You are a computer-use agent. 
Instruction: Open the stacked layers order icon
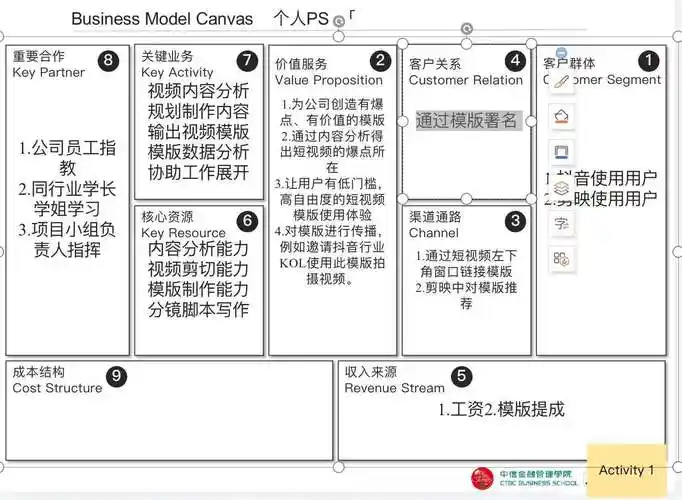[561, 188]
